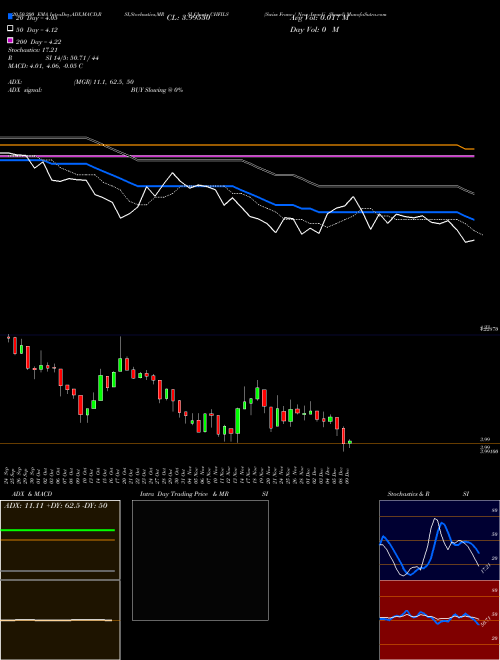This screenshot has height=660, width=500.
Task: Click the last green candlestick near 3.99
Action: click(x=350, y=442)
